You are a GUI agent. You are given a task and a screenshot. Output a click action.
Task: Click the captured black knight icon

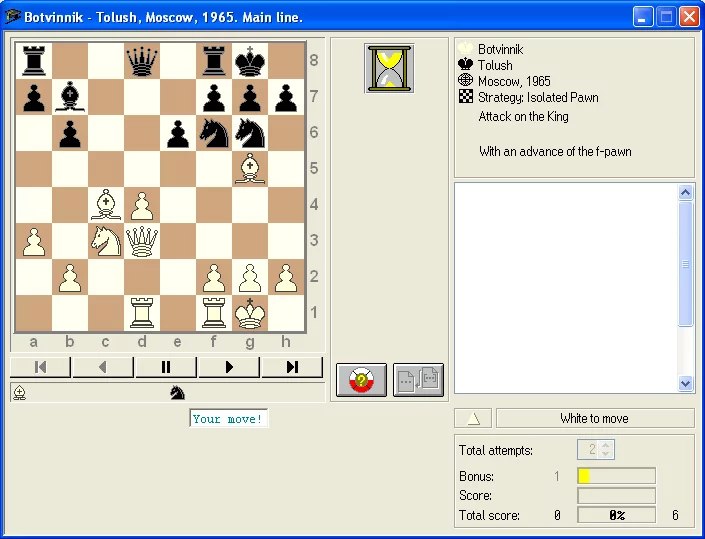(x=178, y=393)
